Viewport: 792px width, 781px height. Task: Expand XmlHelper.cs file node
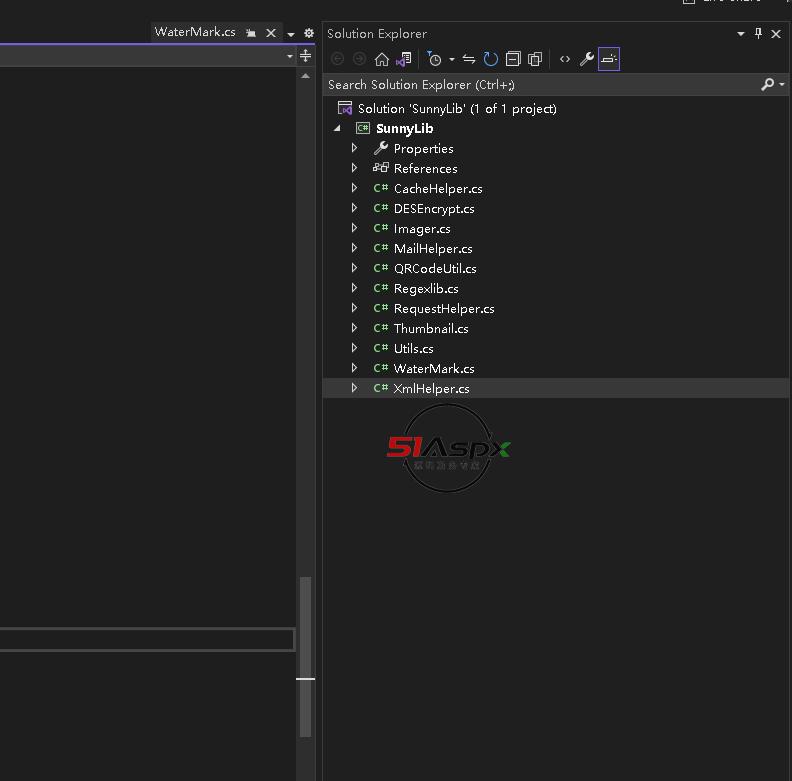(x=354, y=387)
